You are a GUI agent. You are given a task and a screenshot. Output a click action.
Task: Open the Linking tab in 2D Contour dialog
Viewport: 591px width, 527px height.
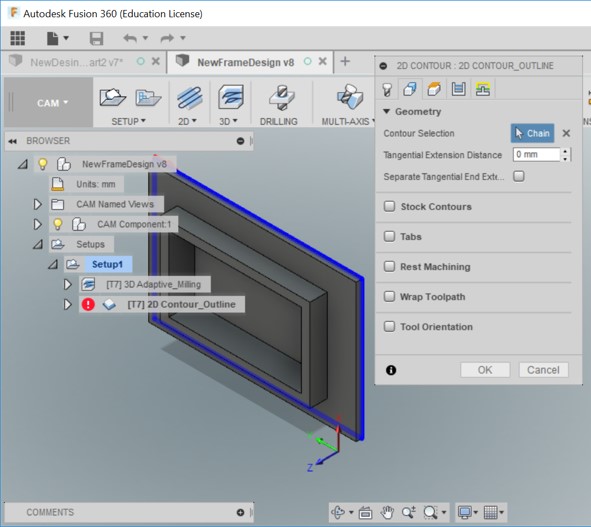pos(483,89)
